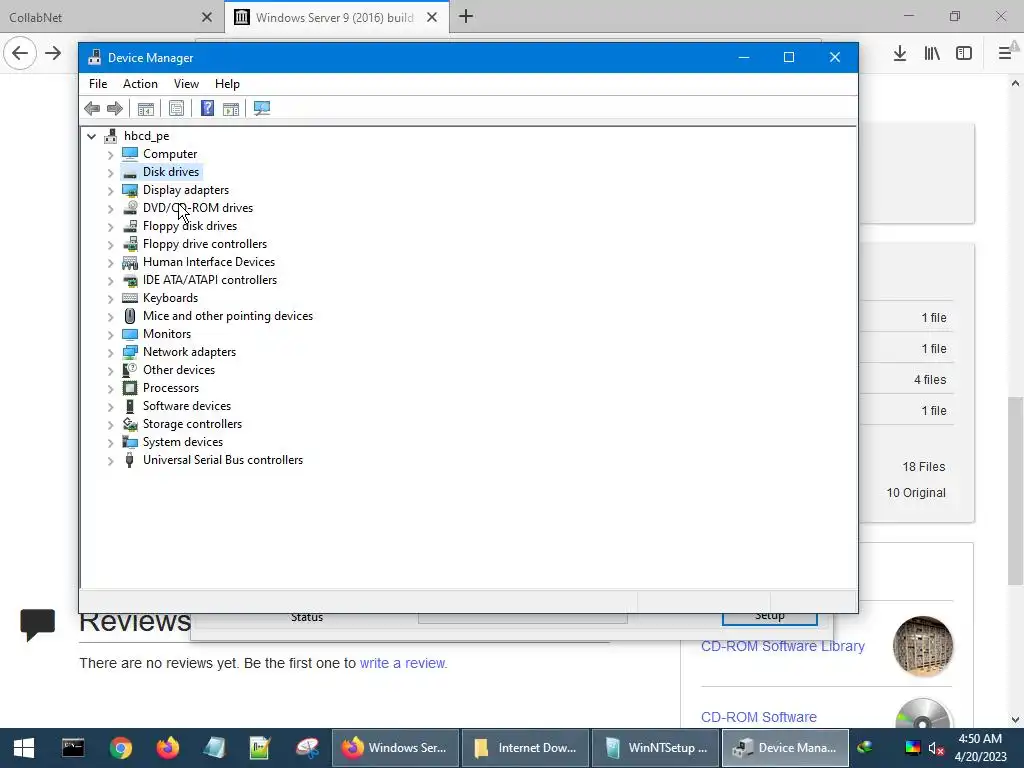The width and height of the screenshot is (1024, 768).
Task: Open the Help menu
Action: click(x=227, y=84)
